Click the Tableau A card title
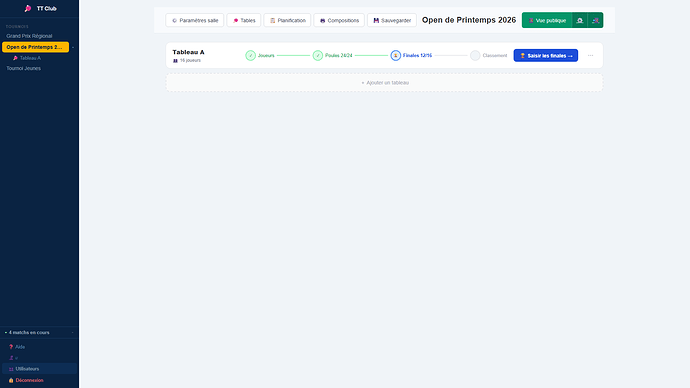Screen dimensions: 690x388 [188, 52]
